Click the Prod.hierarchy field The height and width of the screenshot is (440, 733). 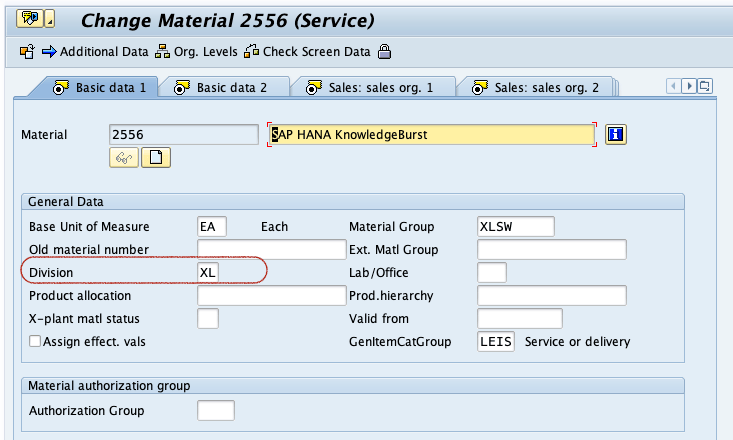pos(552,296)
